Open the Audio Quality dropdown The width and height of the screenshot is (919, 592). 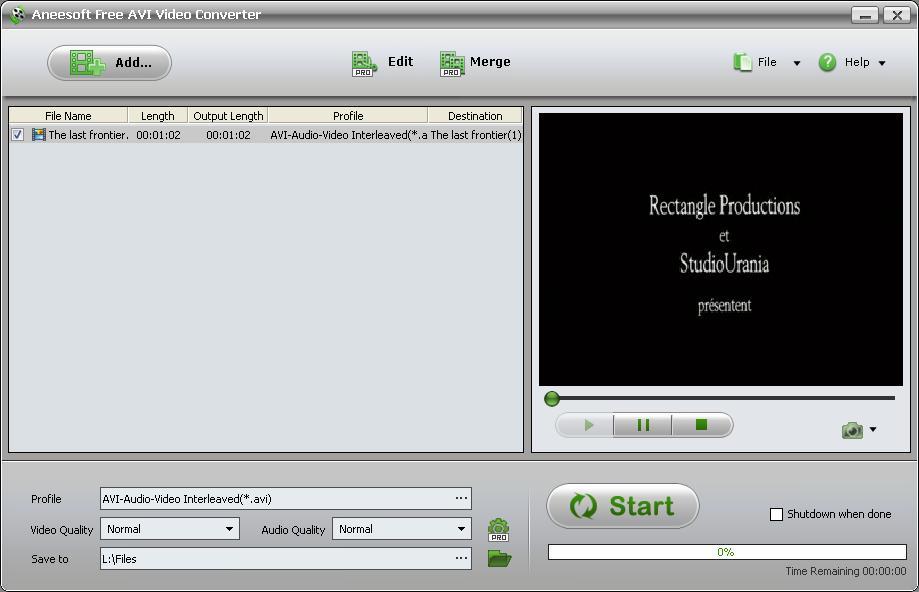point(463,528)
